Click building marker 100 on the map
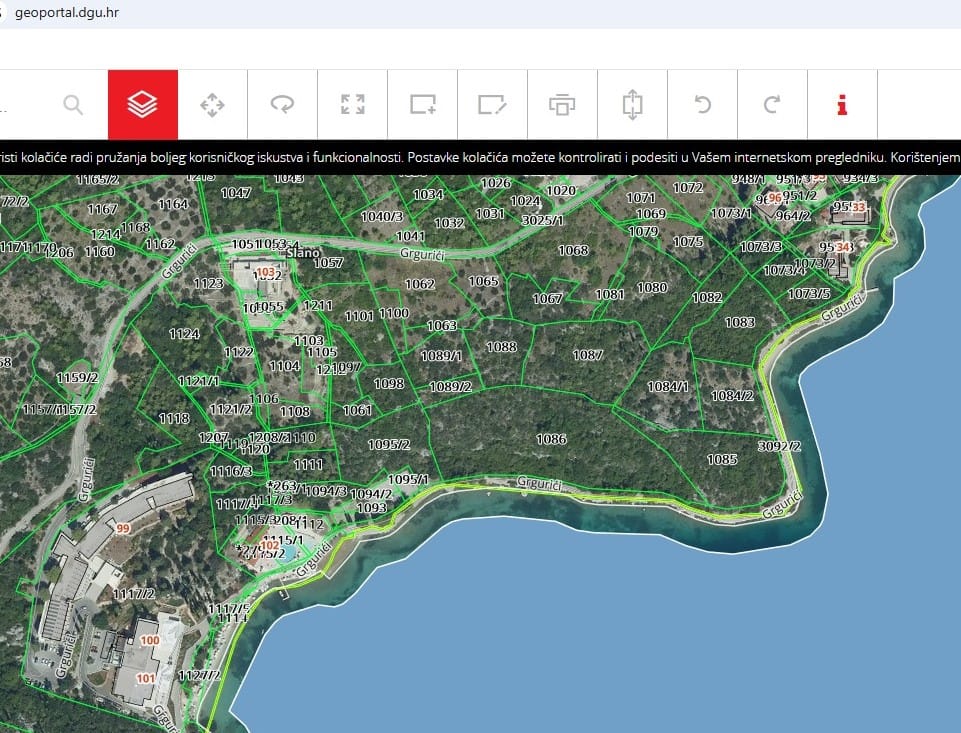Screen dimensions: 961x733 click(x=150, y=640)
